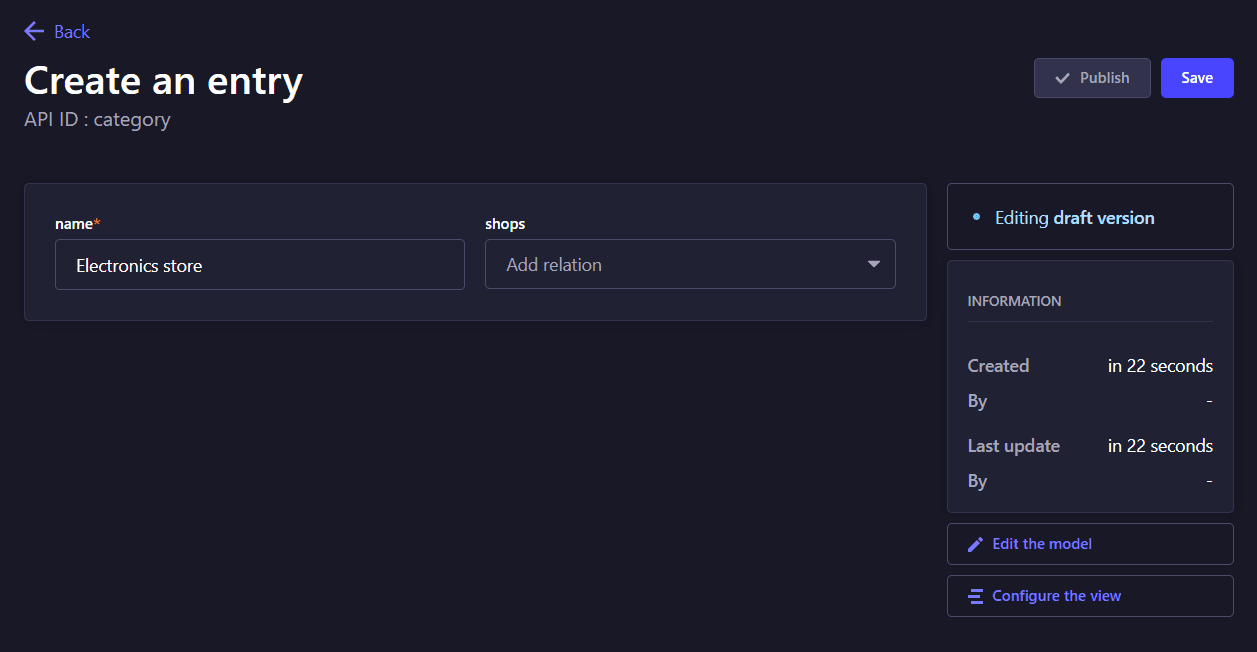Click the caret arrow of shops dropdown

coord(873,265)
